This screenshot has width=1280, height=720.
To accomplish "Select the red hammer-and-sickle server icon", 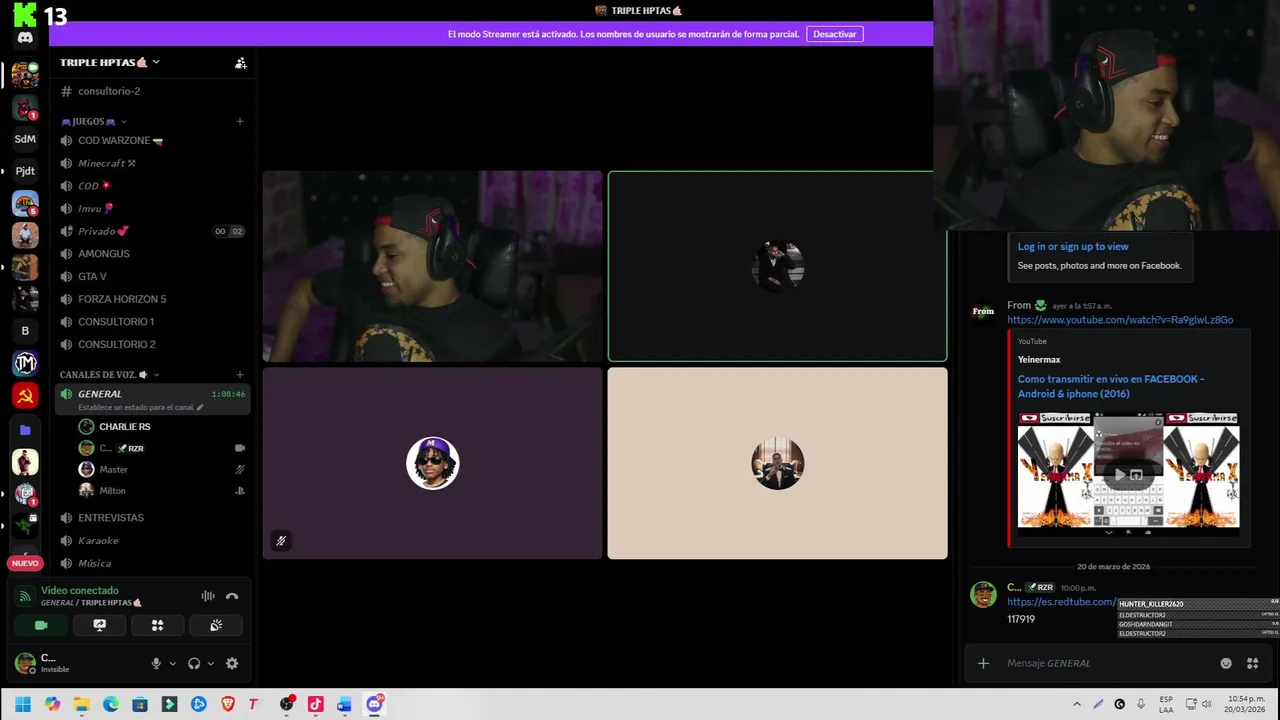I will [25, 396].
